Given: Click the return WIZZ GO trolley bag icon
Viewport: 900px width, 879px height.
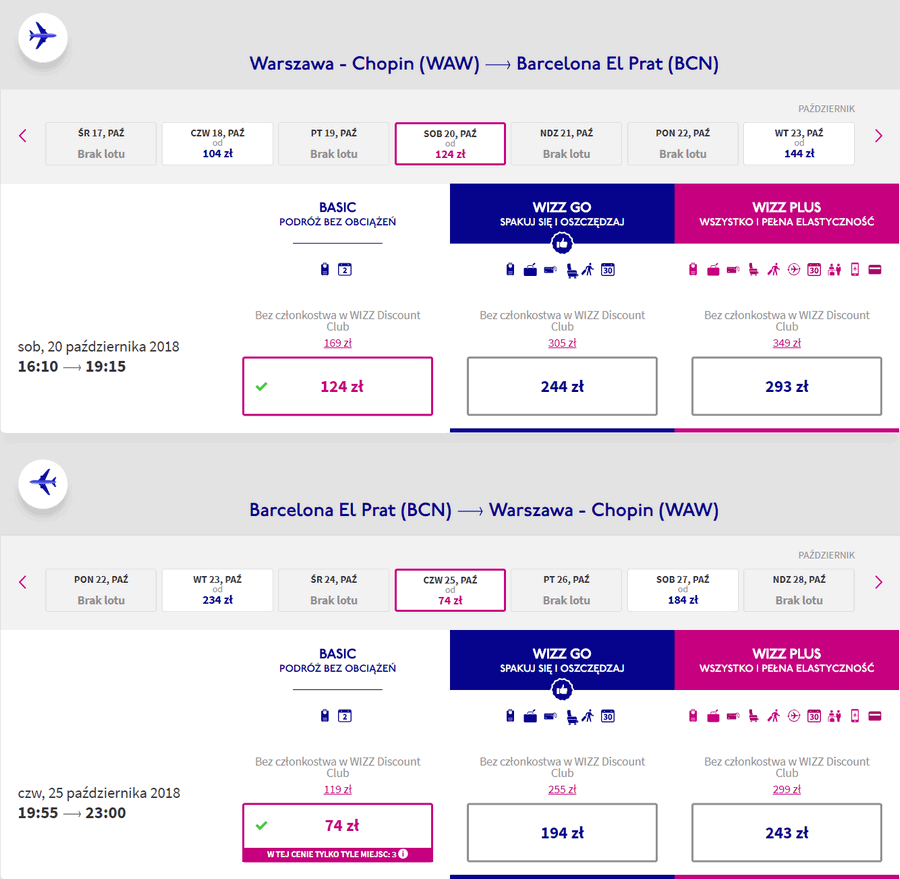Looking at the screenshot, I should pyautogui.click(x=530, y=715).
